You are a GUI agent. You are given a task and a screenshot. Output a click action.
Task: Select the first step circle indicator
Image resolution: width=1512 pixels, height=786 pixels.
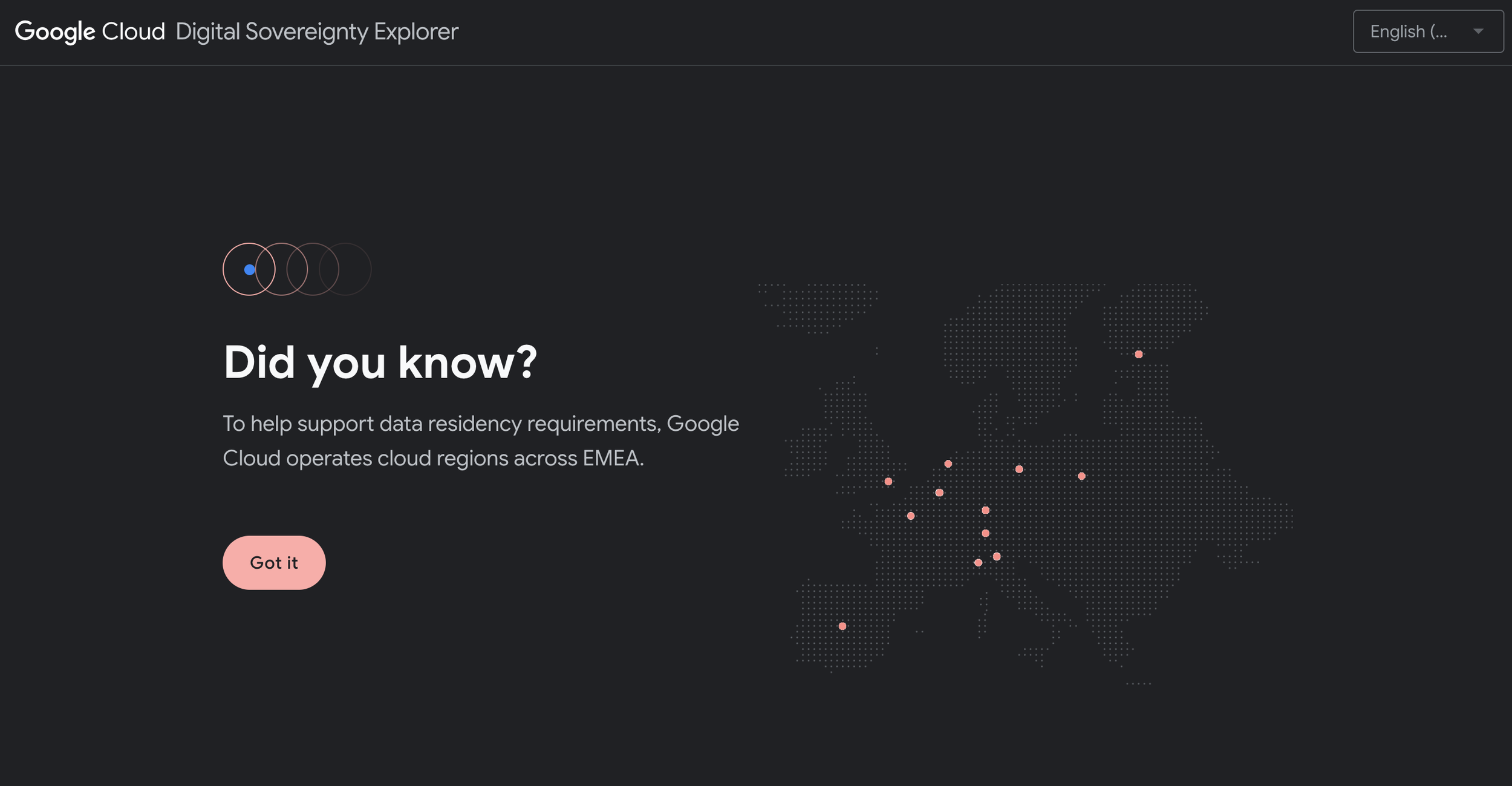237,269
